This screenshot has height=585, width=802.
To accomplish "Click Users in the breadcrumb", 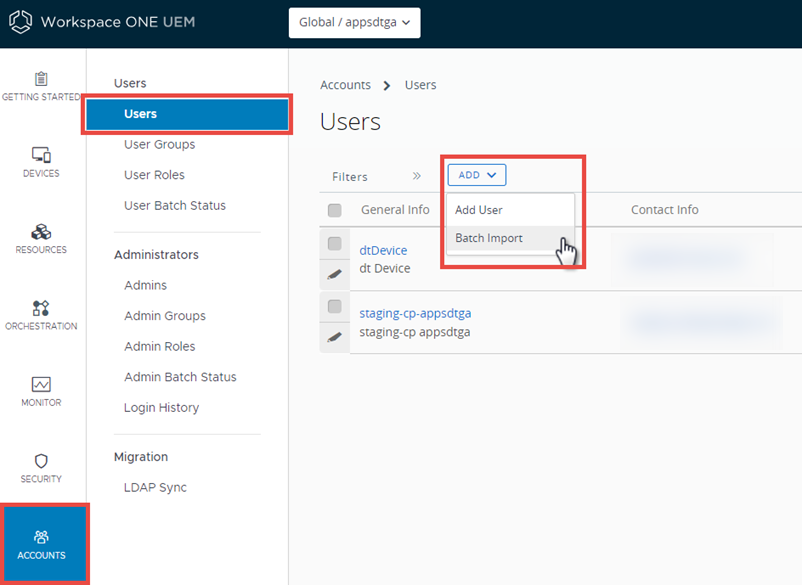I will (x=420, y=85).
